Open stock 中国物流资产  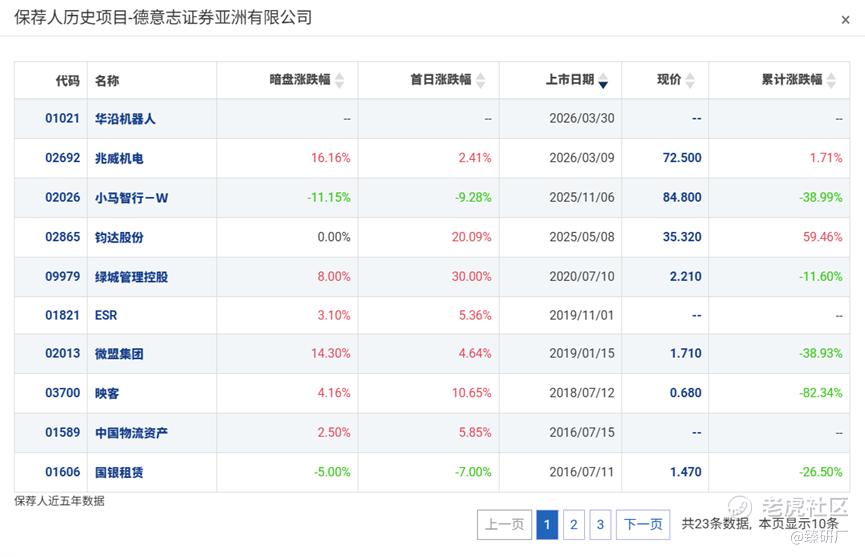click(x=131, y=433)
